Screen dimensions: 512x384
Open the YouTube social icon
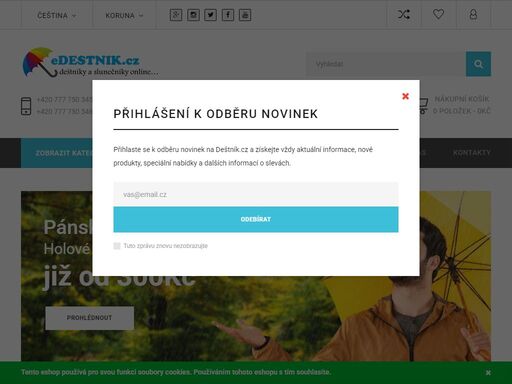coord(245,15)
